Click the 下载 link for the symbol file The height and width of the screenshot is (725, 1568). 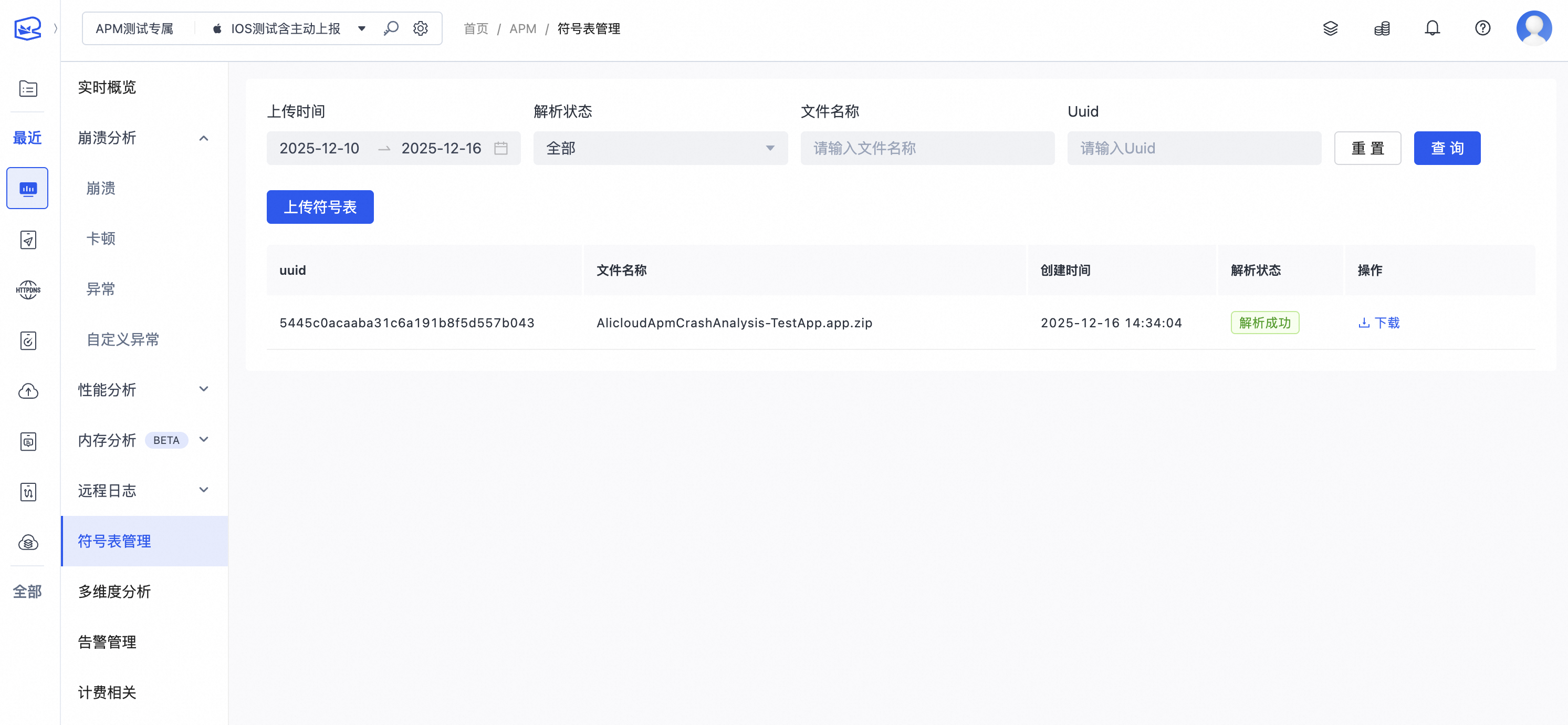1379,323
